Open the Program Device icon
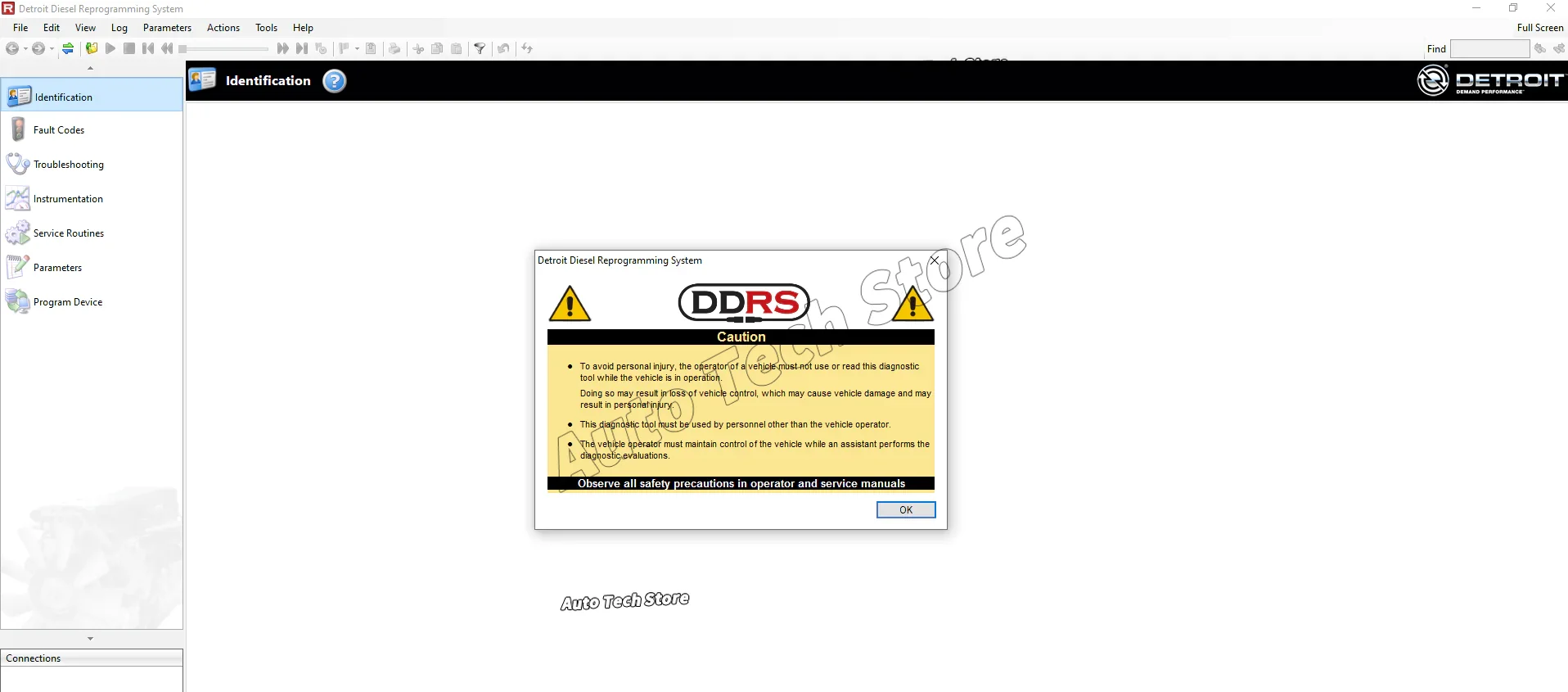This screenshot has width=1568, height=692. (x=18, y=301)
